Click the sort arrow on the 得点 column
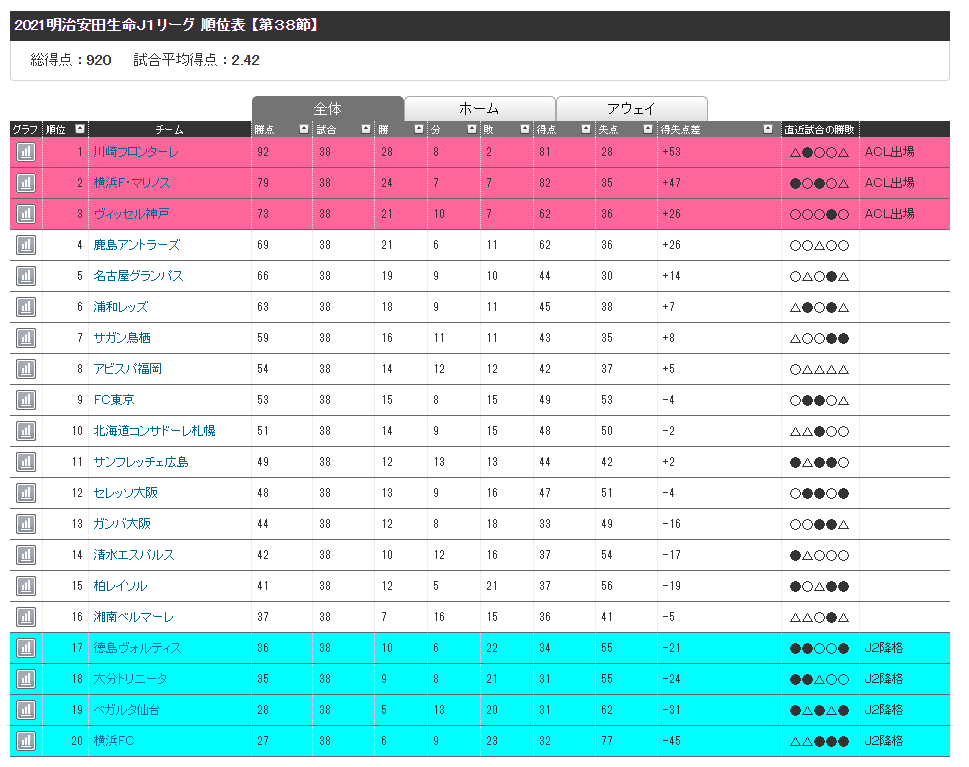 (x=585, y=129)
